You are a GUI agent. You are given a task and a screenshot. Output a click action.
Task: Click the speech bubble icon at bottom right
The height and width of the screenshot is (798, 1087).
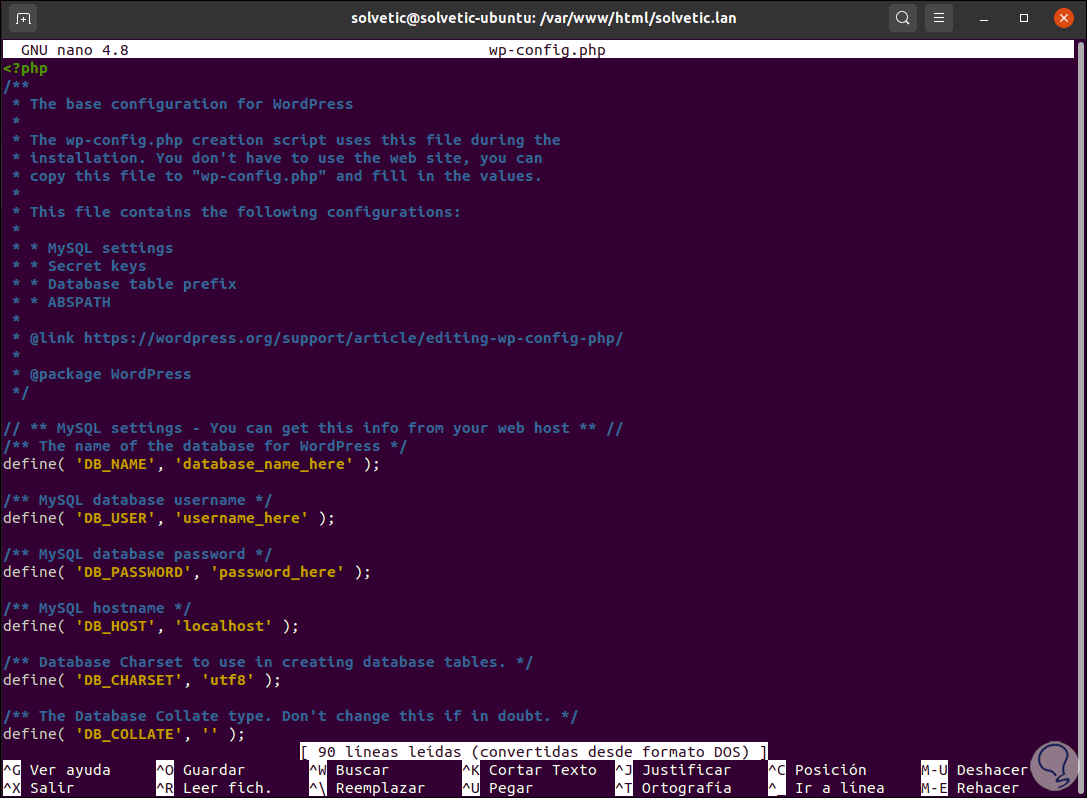pos(1055,765)
